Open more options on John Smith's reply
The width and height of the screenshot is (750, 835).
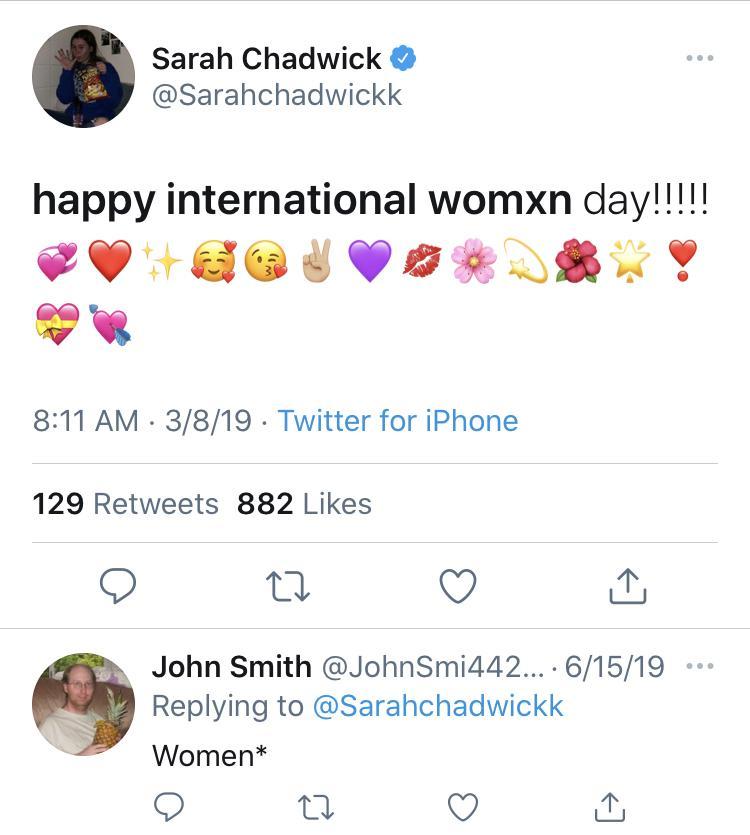pos(700,666)
